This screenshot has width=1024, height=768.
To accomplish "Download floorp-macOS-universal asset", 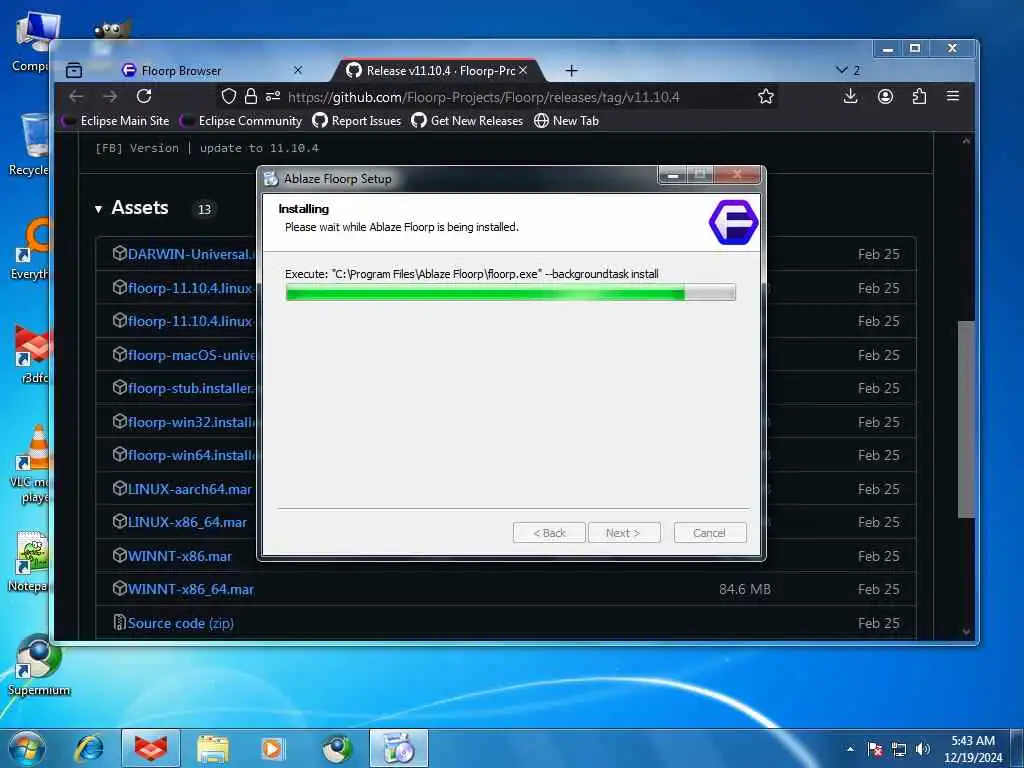I will tap(191, 355).
